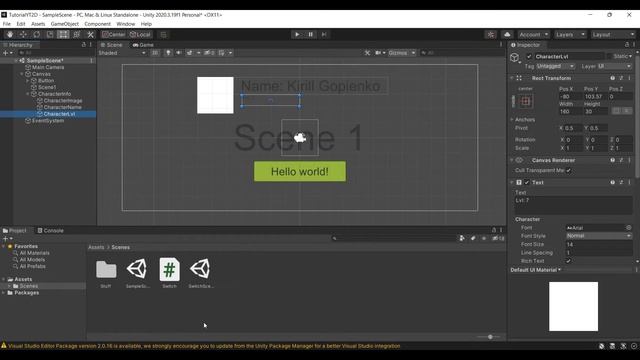Open scene view tools settings icon
Viewport: 640px width, 360px height.
click(367, 53)
